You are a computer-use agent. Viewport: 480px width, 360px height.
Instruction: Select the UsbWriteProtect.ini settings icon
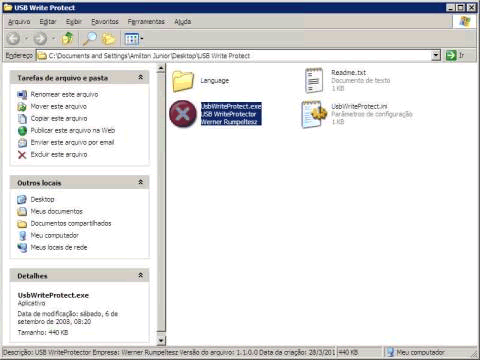[x=314, y=114]
